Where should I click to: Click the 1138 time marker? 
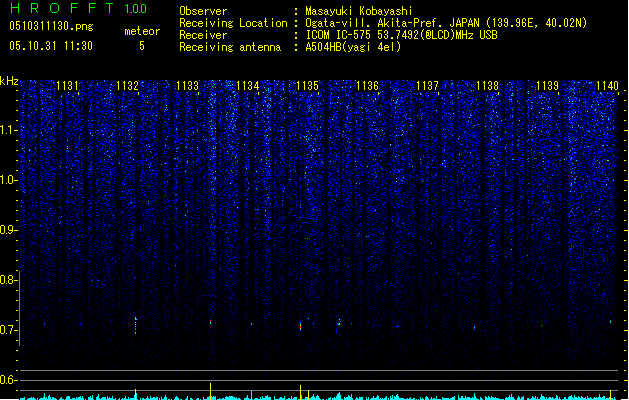(x=487, y=86)
